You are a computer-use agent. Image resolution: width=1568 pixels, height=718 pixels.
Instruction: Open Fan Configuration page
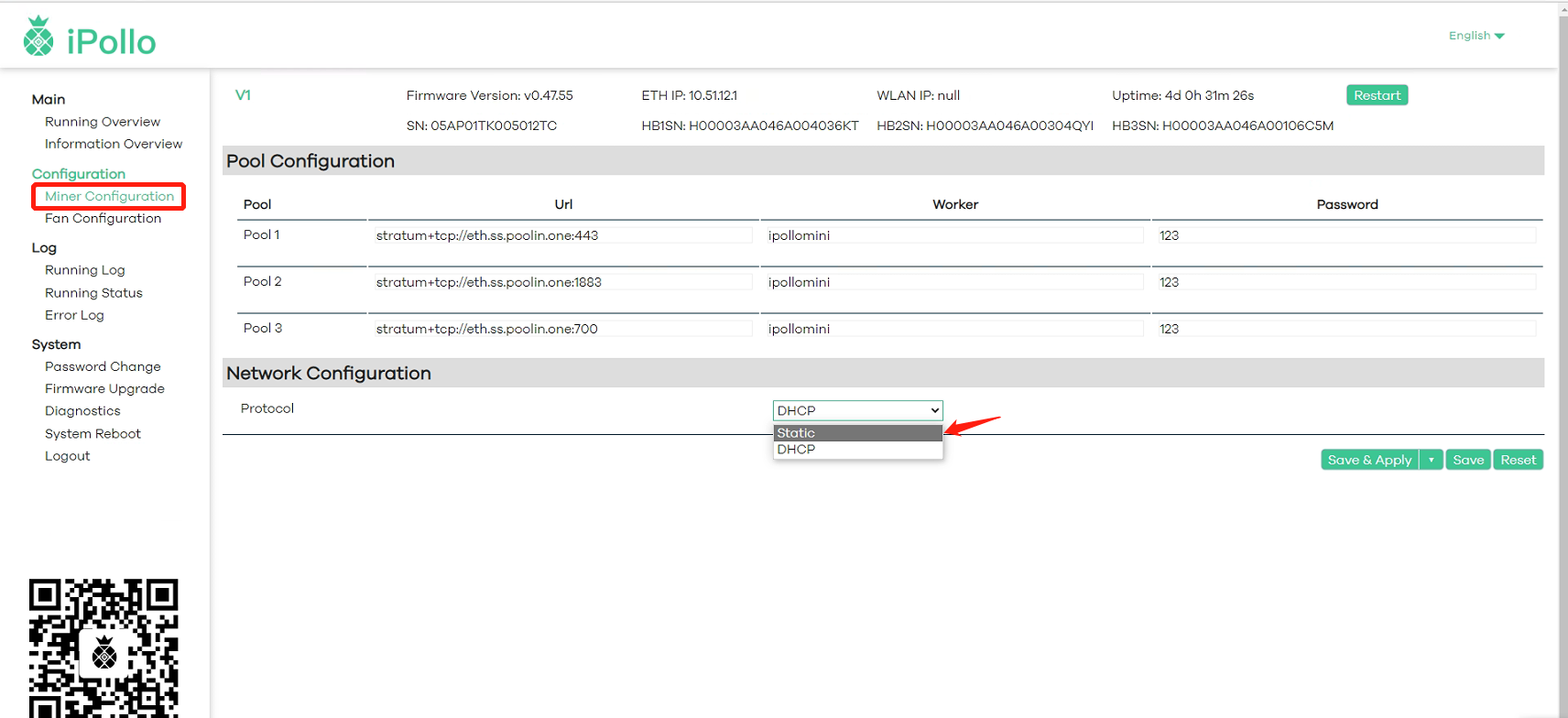pos(103,218)
